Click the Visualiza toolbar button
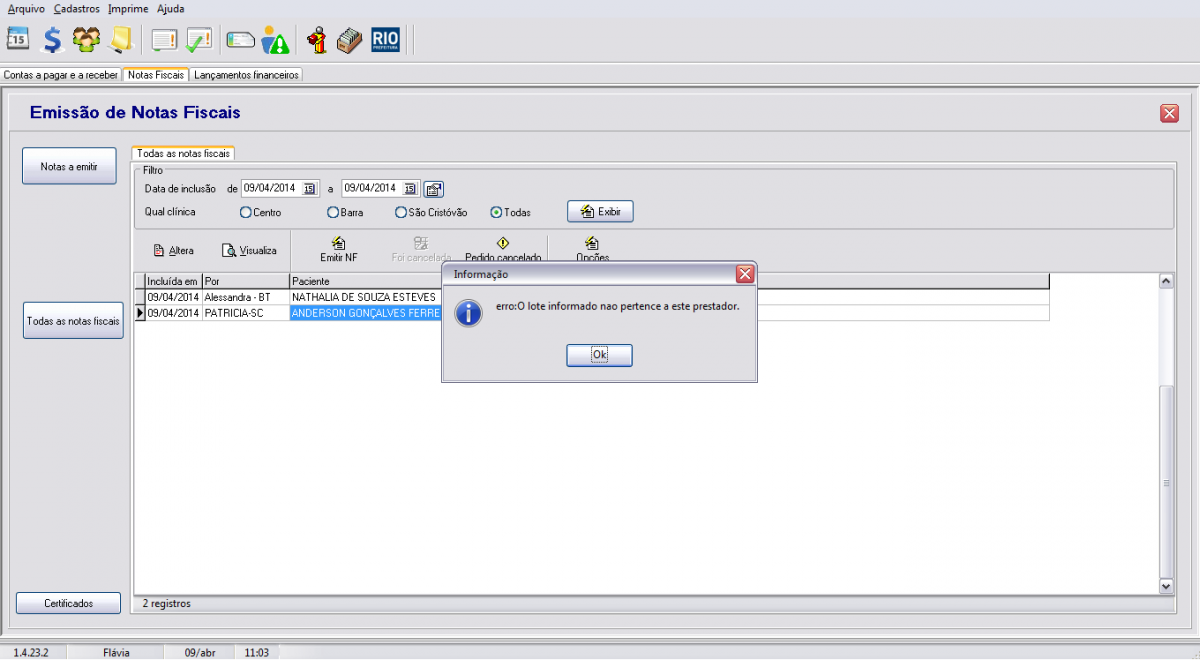The image size is (1200, 660). [249, 251]
